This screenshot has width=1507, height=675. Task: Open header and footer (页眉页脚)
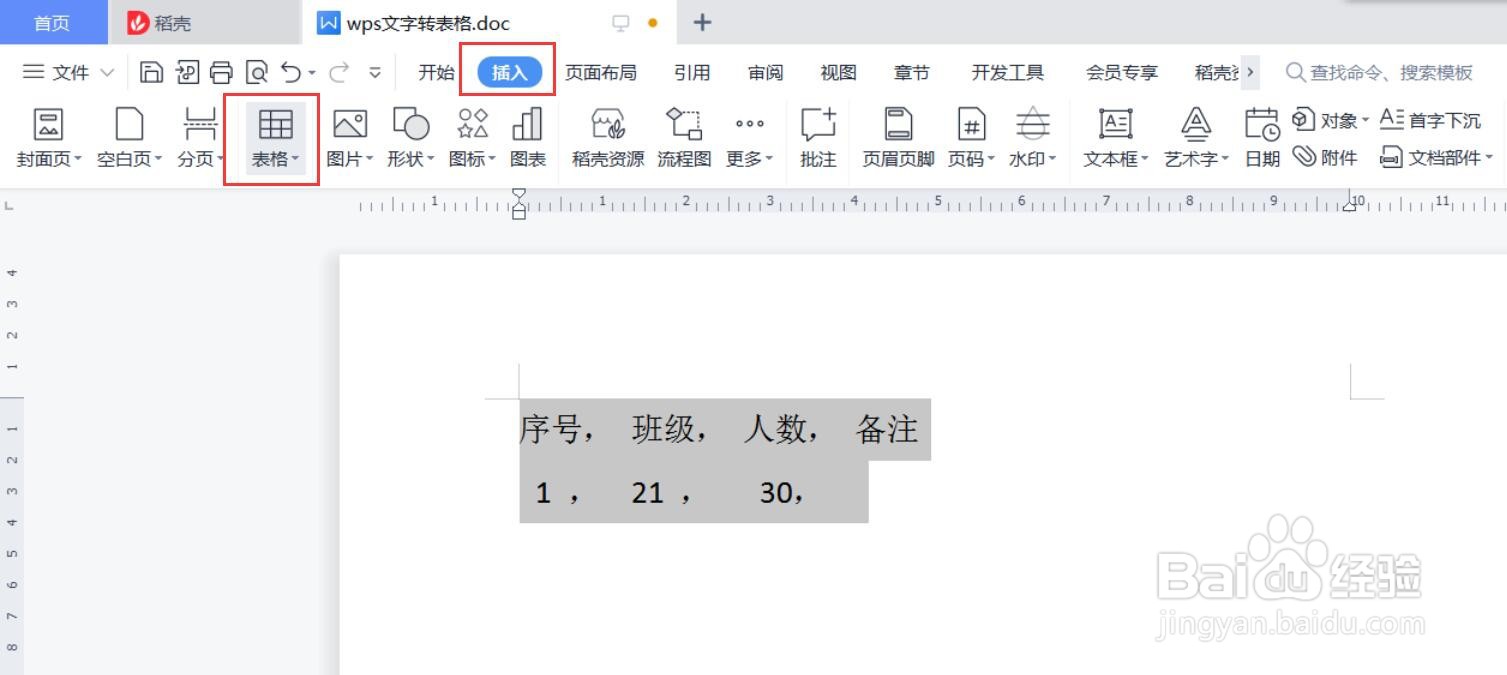898,137
